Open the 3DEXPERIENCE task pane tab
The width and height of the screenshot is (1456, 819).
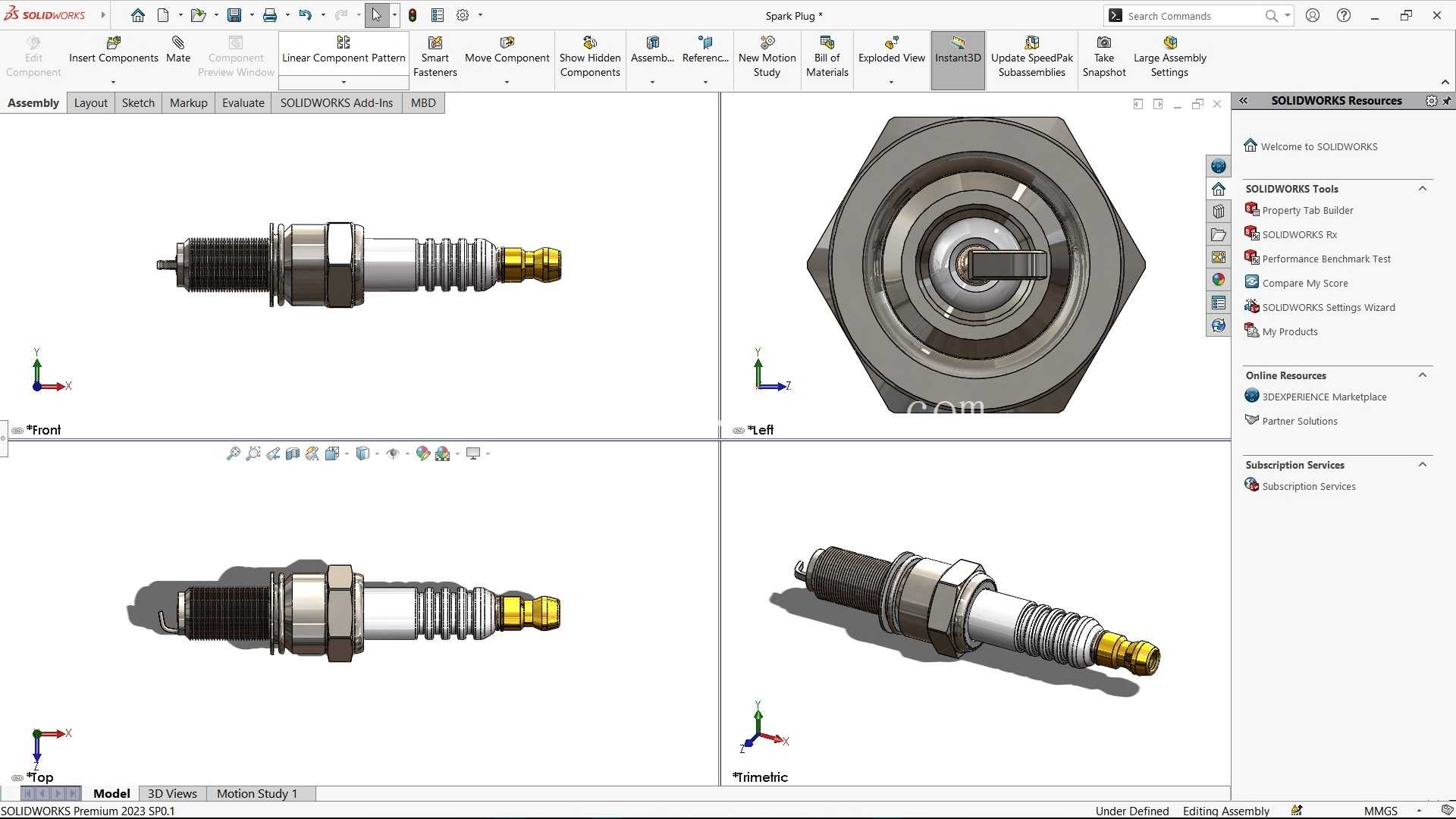[x=1219, y=166]
